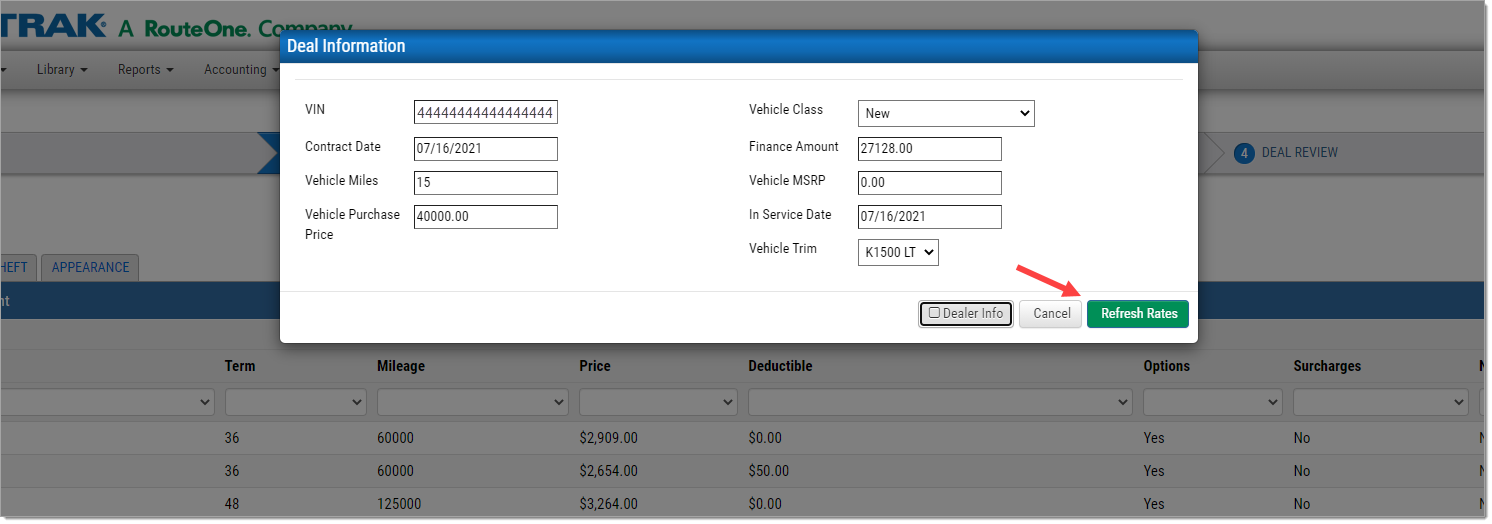Open the Deductible column filter dropdown
Screen dimensions: 1492x524
pyautogui.click(x=940, y=402)
